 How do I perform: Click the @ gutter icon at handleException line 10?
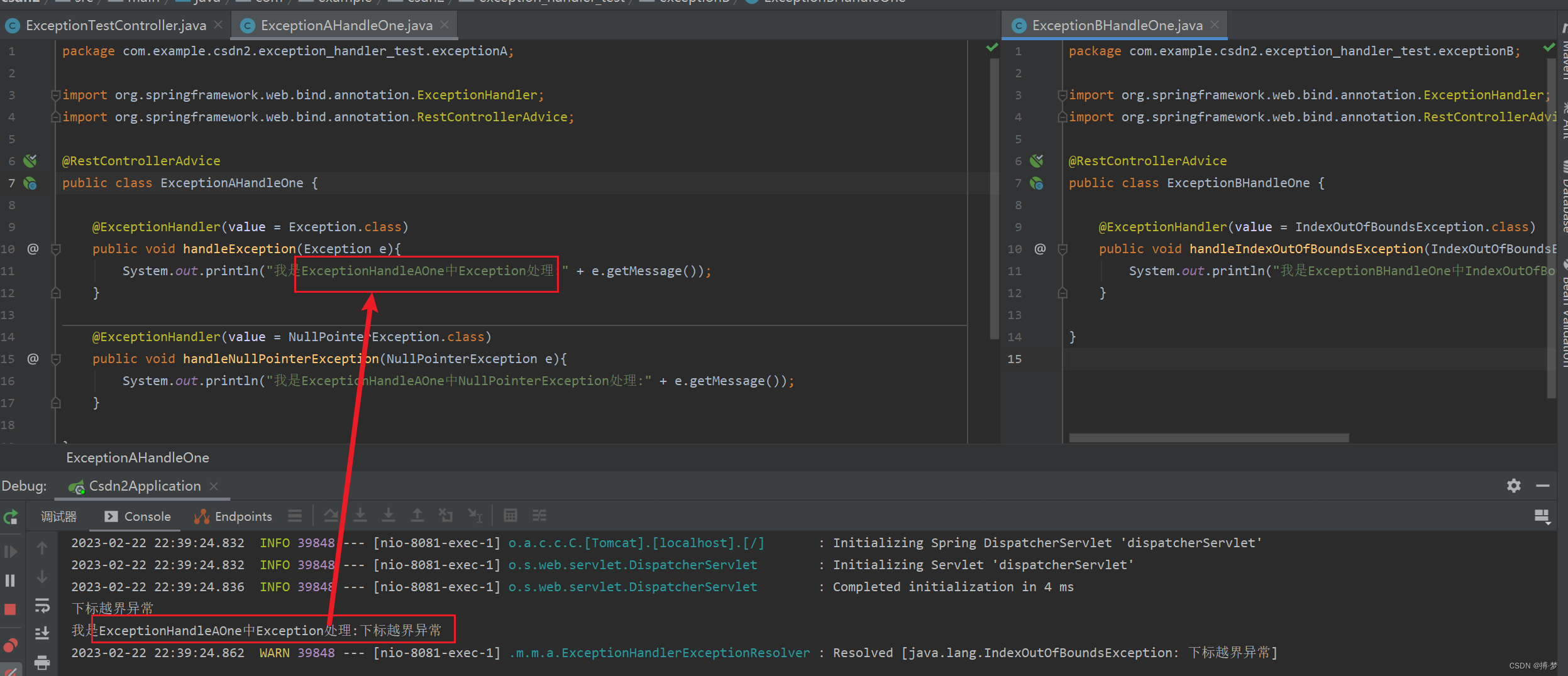click(x=33, y=249)
